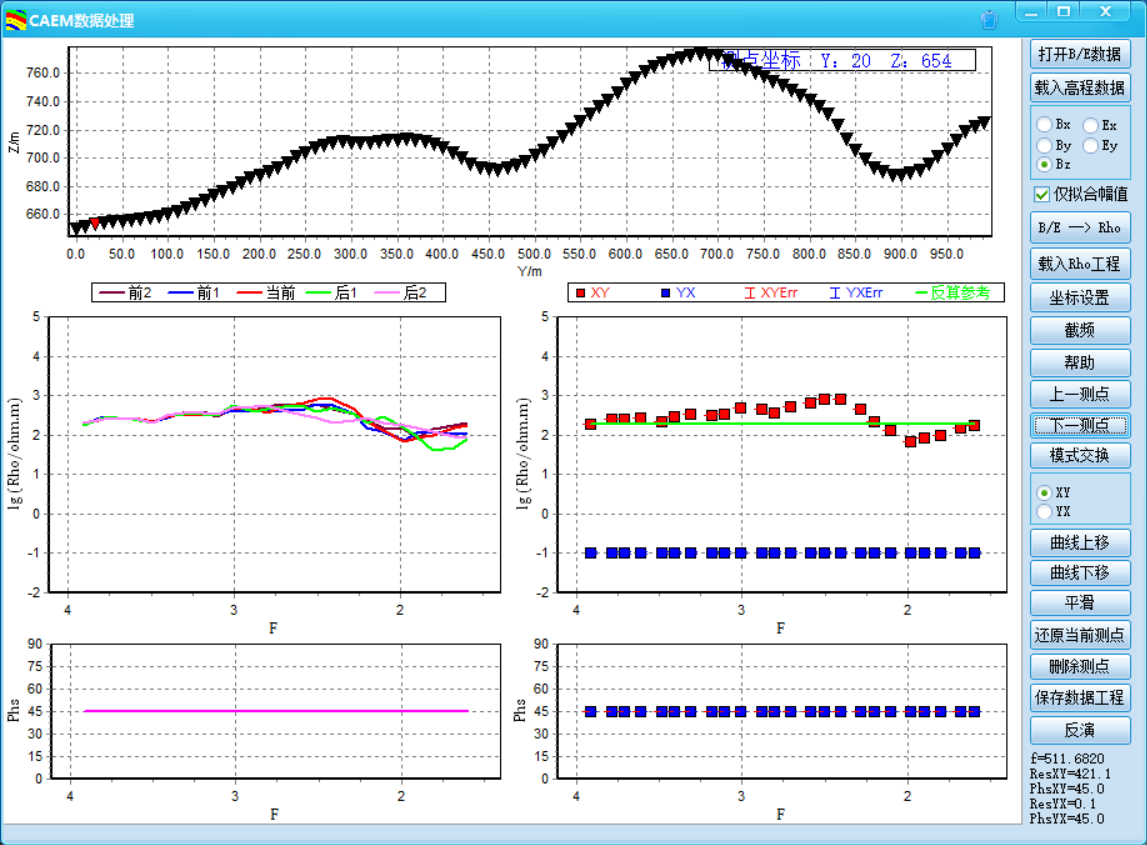The height and width of the screenshot is (845, 1147).
Task: Open the 帮助 help button
Action: 1080,362
